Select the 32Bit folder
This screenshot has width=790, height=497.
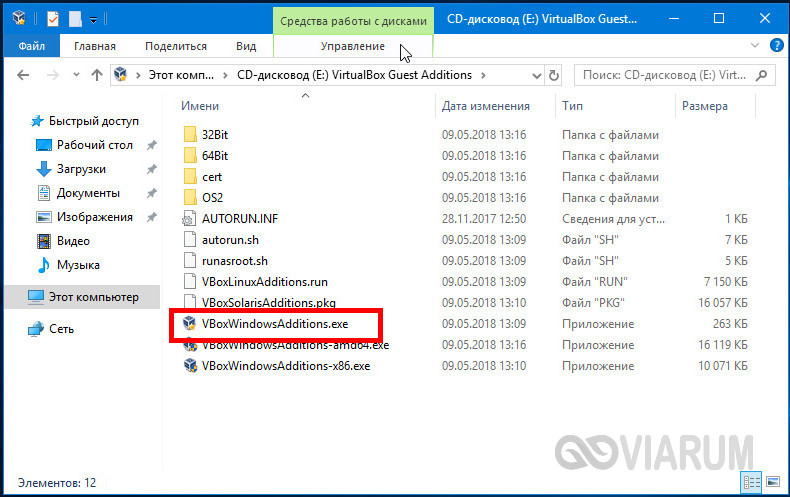215,135
